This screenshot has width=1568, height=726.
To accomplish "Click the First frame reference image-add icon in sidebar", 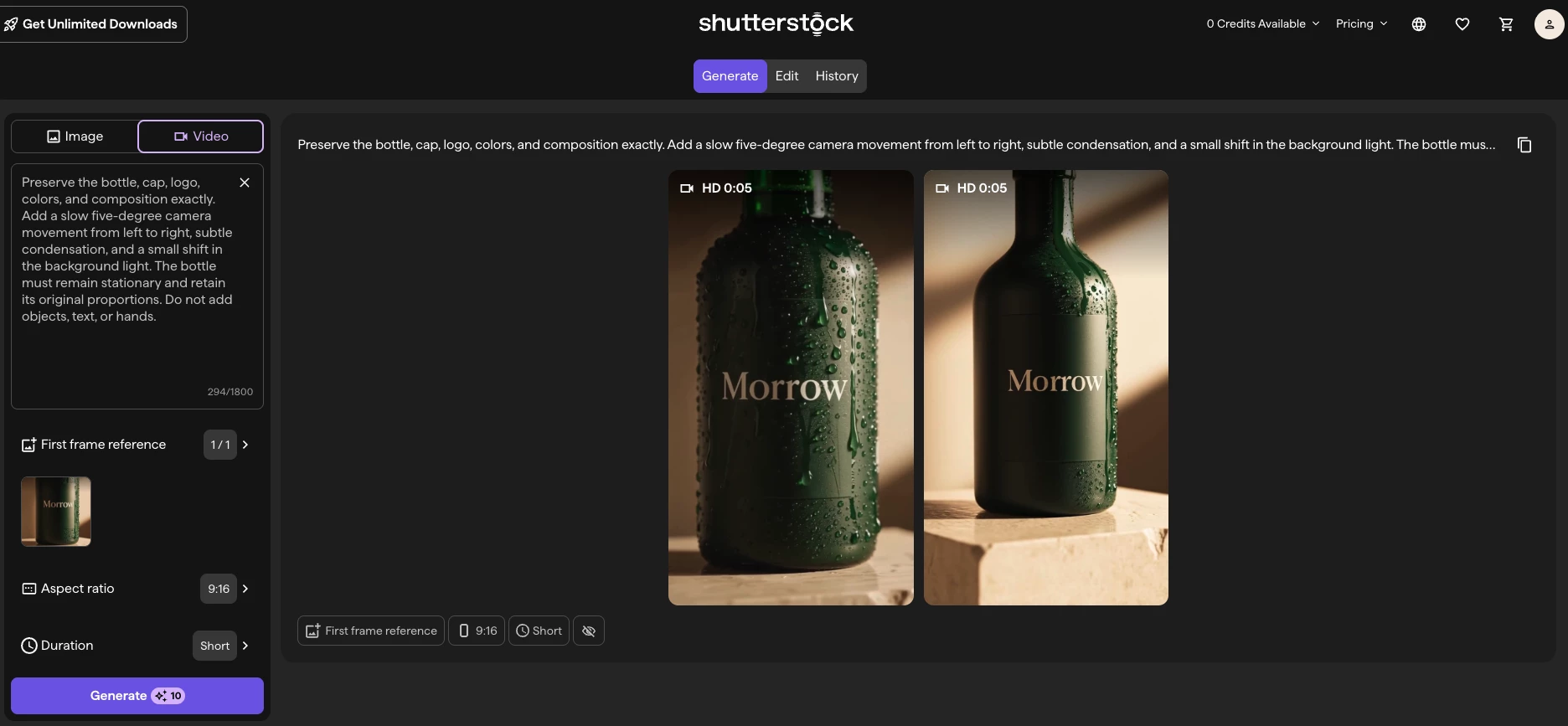I will [28, 445].
